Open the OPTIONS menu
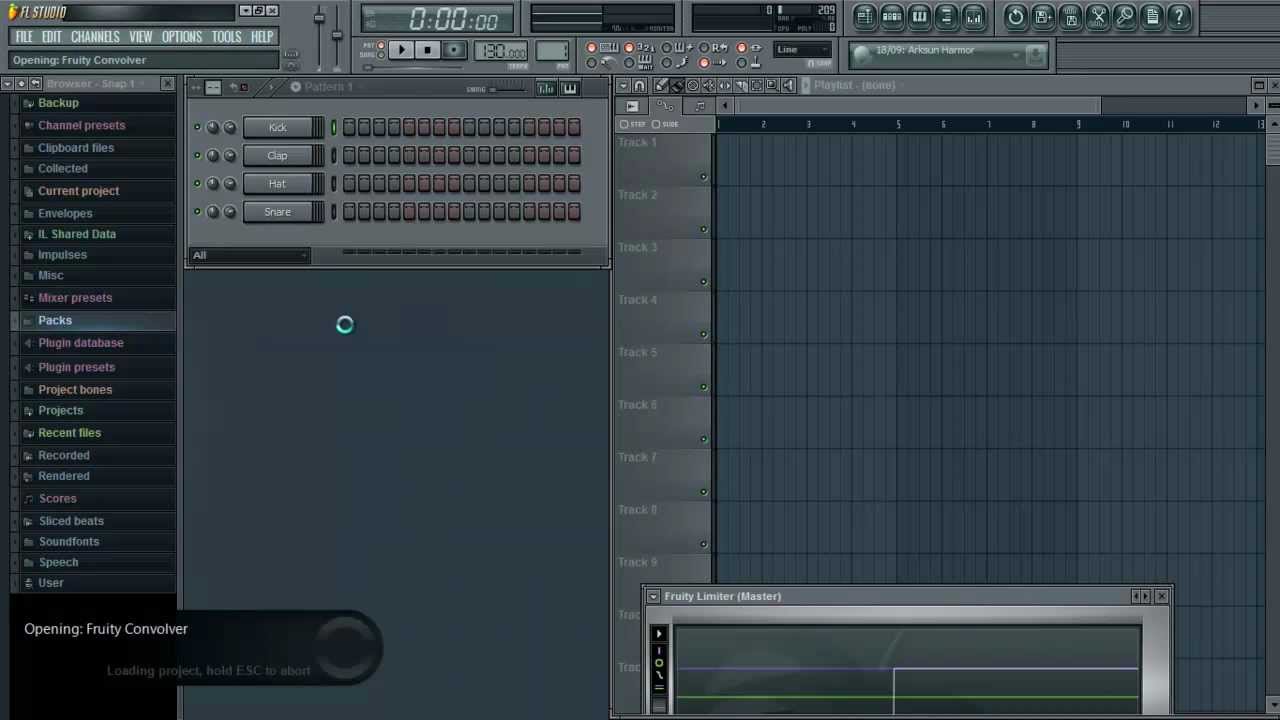The height and width of the screenshot is (720, 1280). tap(182, 37)
